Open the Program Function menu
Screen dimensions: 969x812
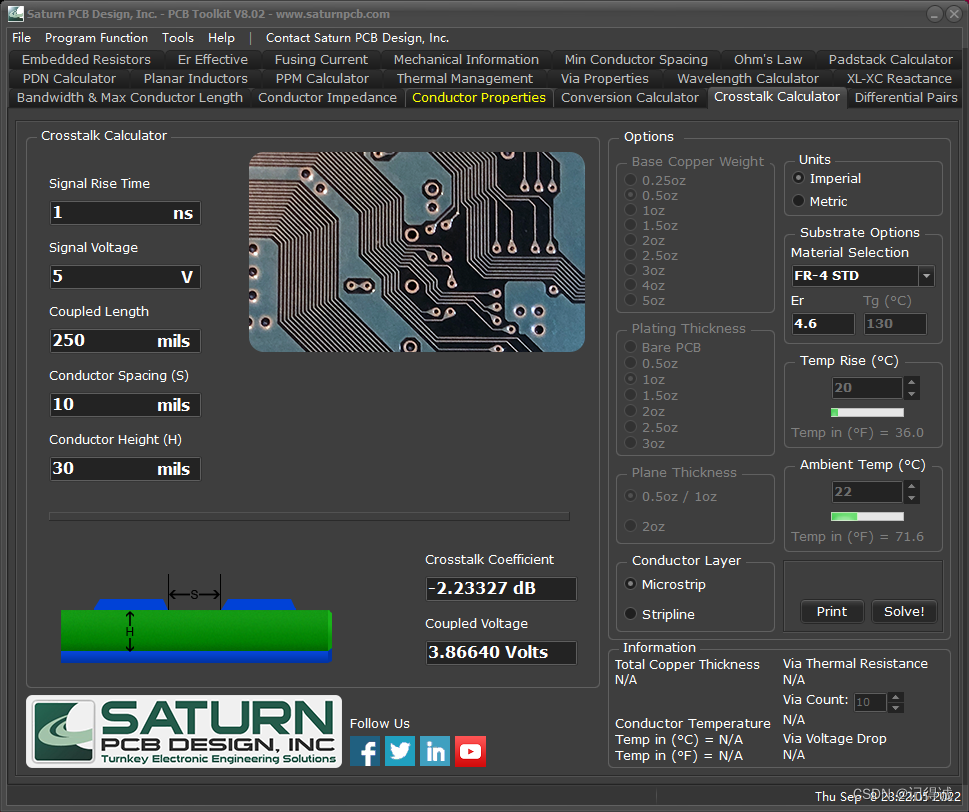coord(96,38)
